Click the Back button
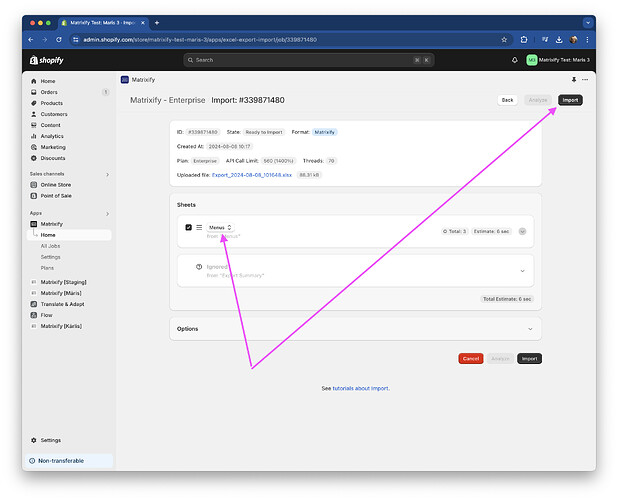 point(507,100)
